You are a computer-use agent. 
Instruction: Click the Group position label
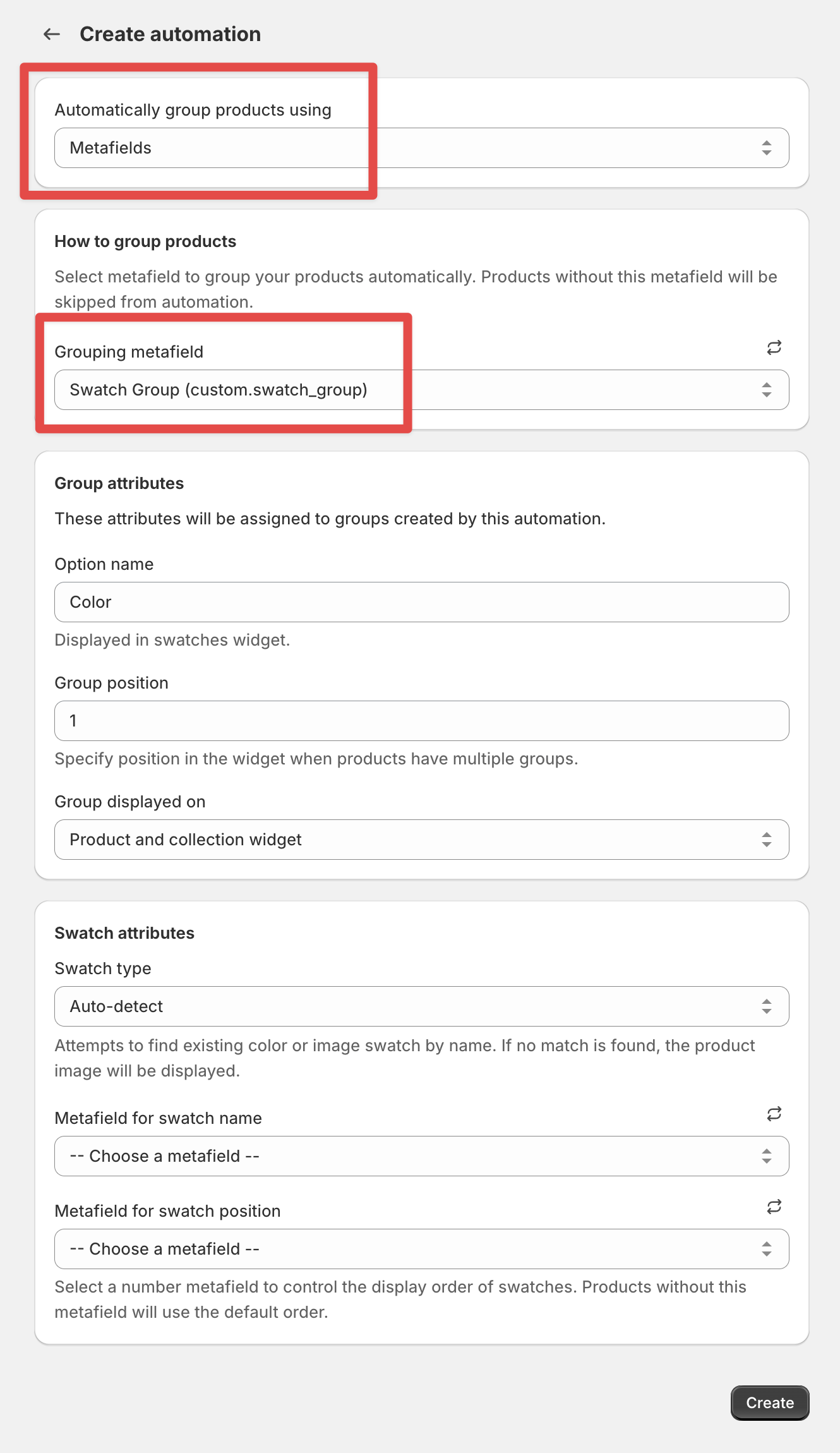click(x=111, y=683)
